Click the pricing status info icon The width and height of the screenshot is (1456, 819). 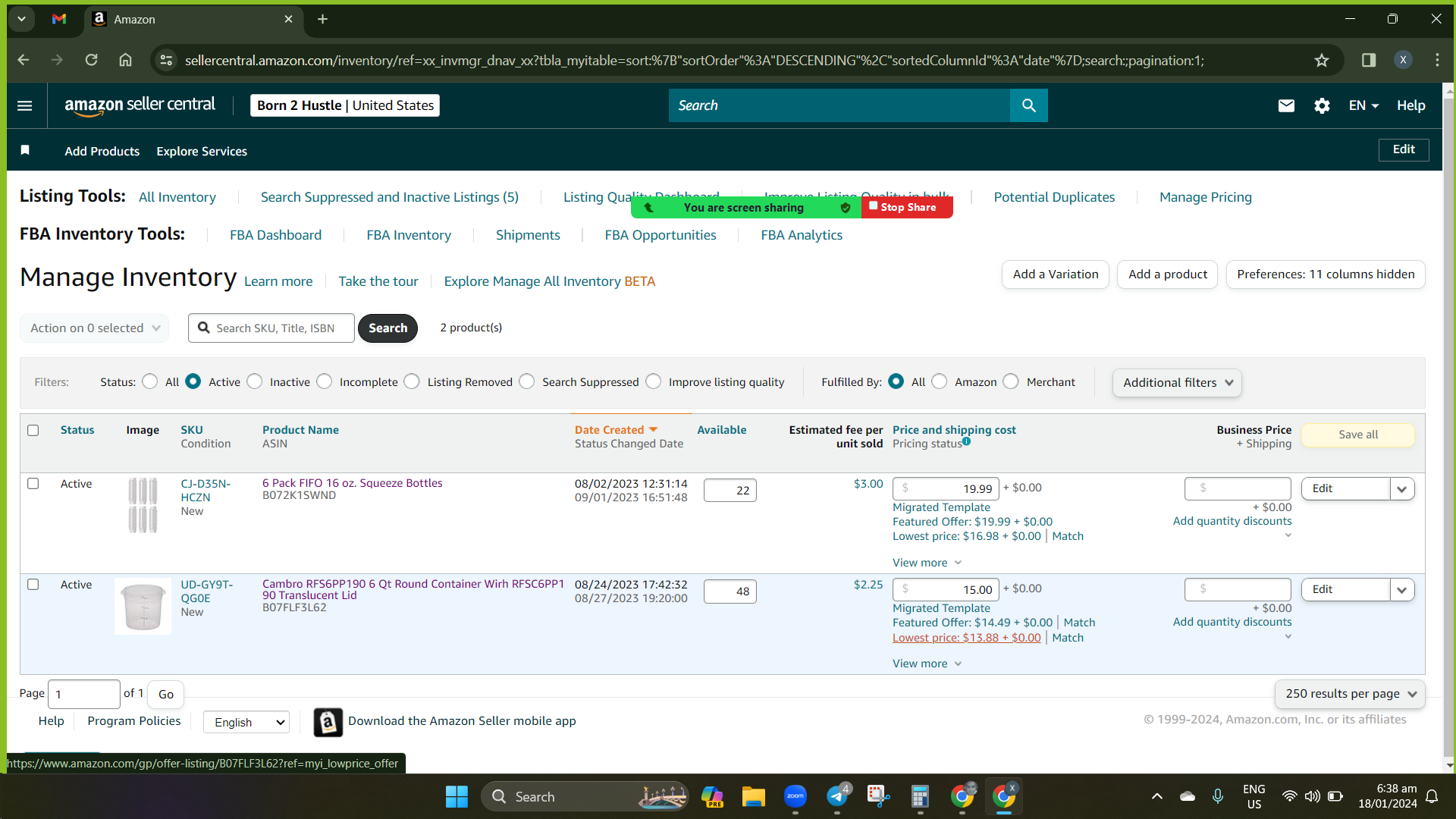point(966,441)
